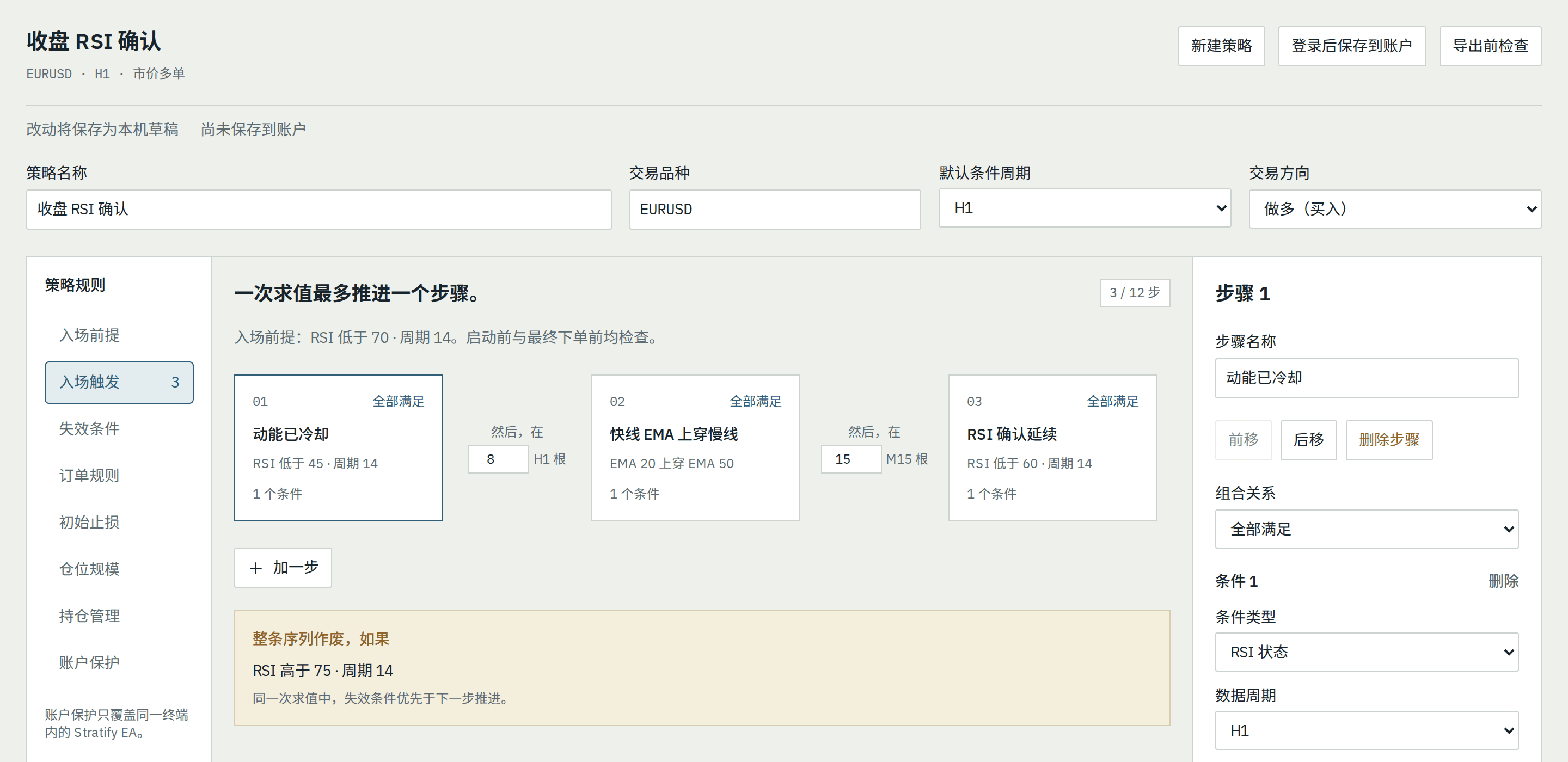Select step card 03 RSI 确认延续
Viewport: 1568px width, 762px height.
(1052, 448)
